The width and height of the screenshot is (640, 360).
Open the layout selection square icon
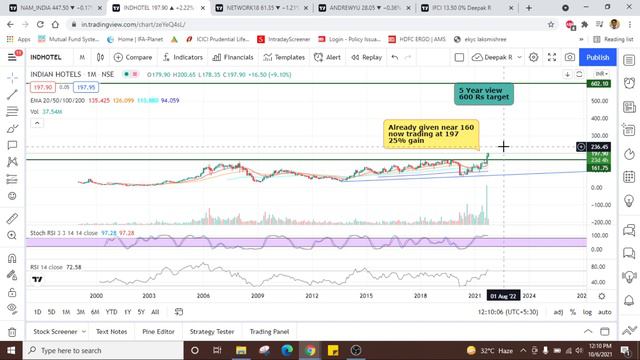pyautogui.click(x=459, y=58)
